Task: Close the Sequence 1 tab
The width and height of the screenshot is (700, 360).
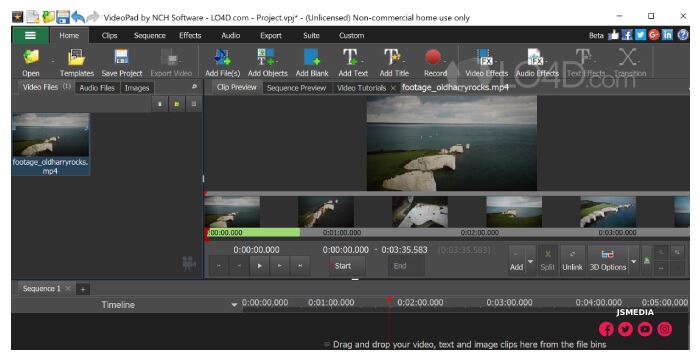Action: [68, 289]
